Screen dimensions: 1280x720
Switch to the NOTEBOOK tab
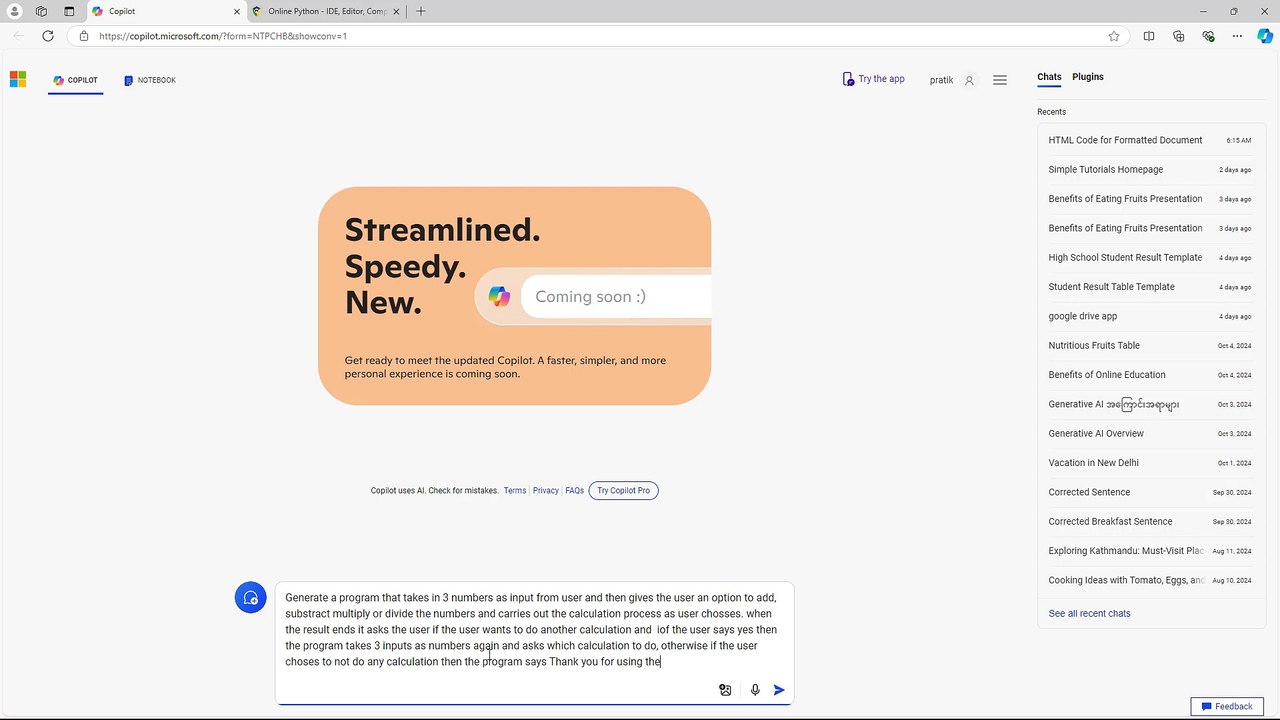pyautogui.click(x=150, y=80)
